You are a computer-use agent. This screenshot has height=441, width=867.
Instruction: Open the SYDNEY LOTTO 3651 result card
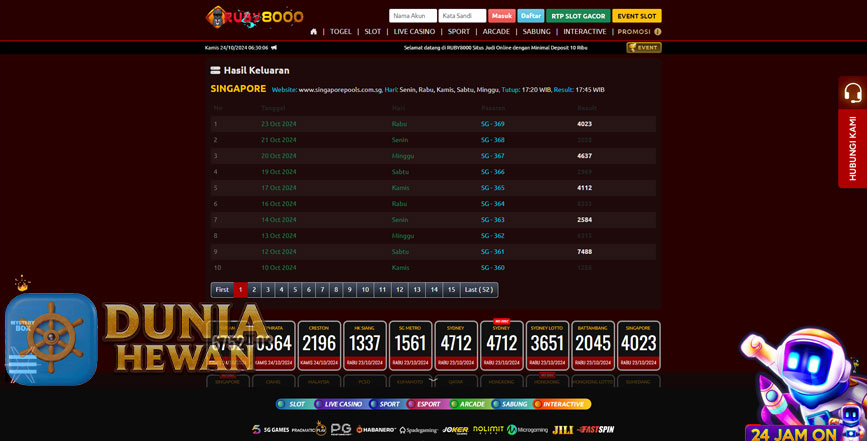[x=547, y=345]
